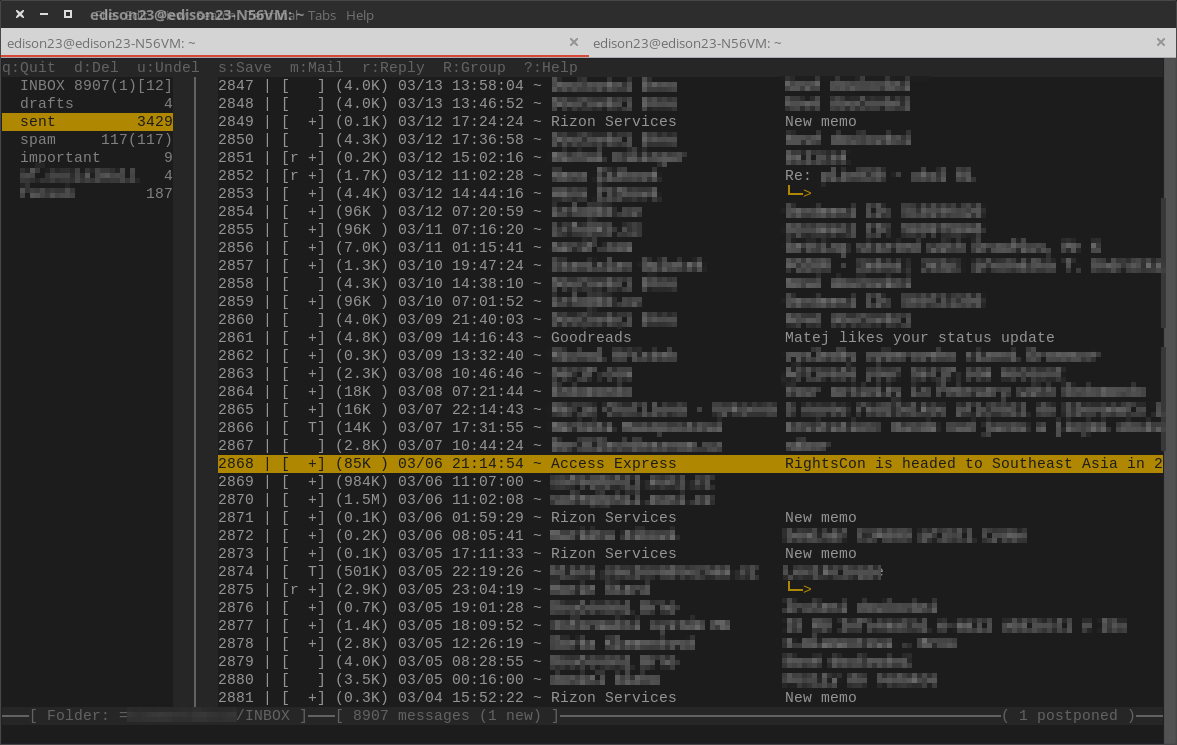Screen dimensions: 1177x745
Task: Select the spam folder
Action: point(38,140)
